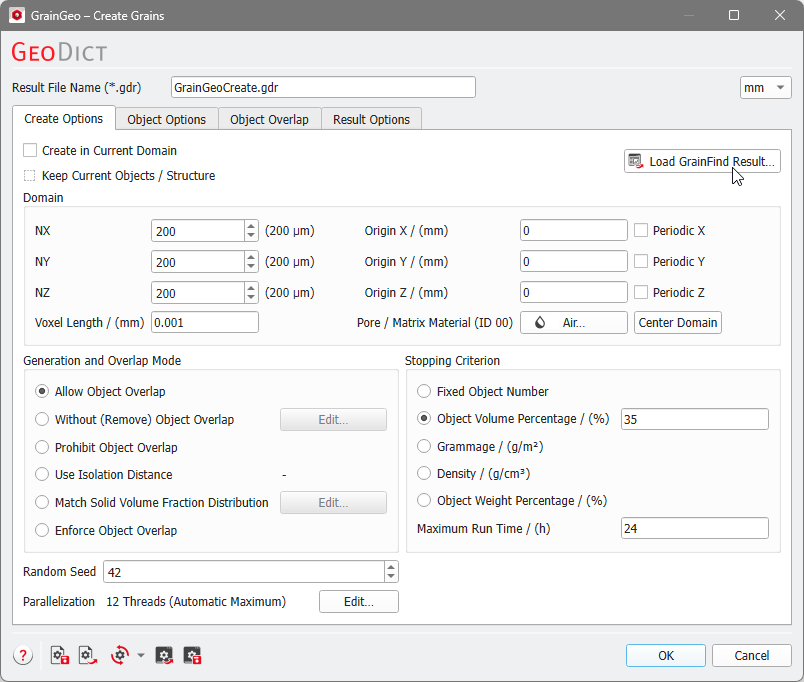This screenshot has width=804, height=682.
Task: Click the GrainGeo app icon in title bar
Action: 17,15
